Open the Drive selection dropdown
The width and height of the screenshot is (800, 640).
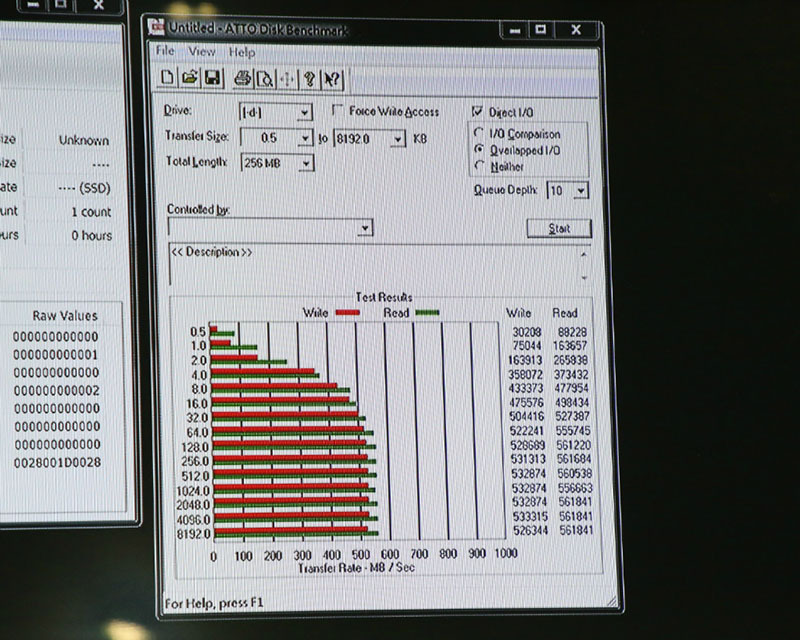(x=303, y=112)
